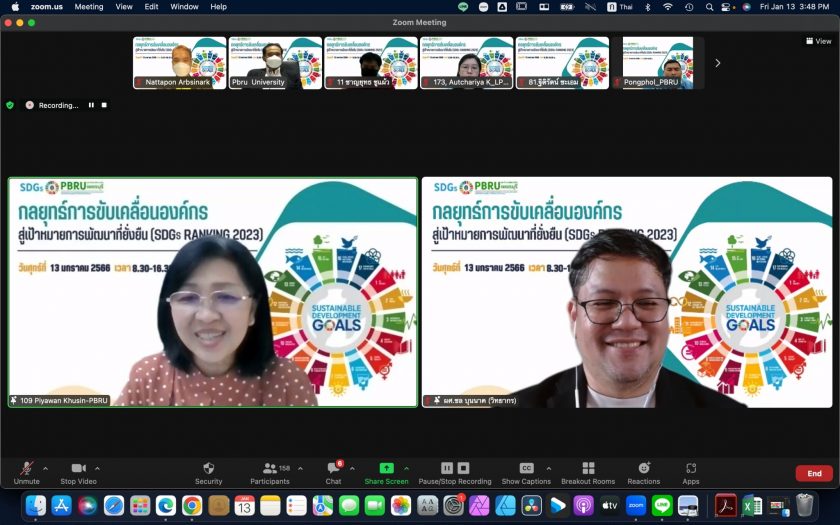
Task: Select the Pbru University video thumbnail
Action: click(275, 63)
